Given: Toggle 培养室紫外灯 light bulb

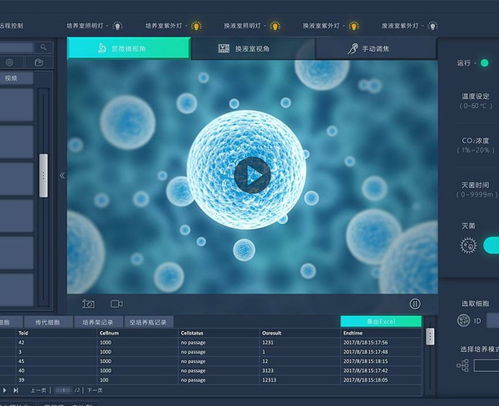Looking at the screenshot, I should [196, 26].
